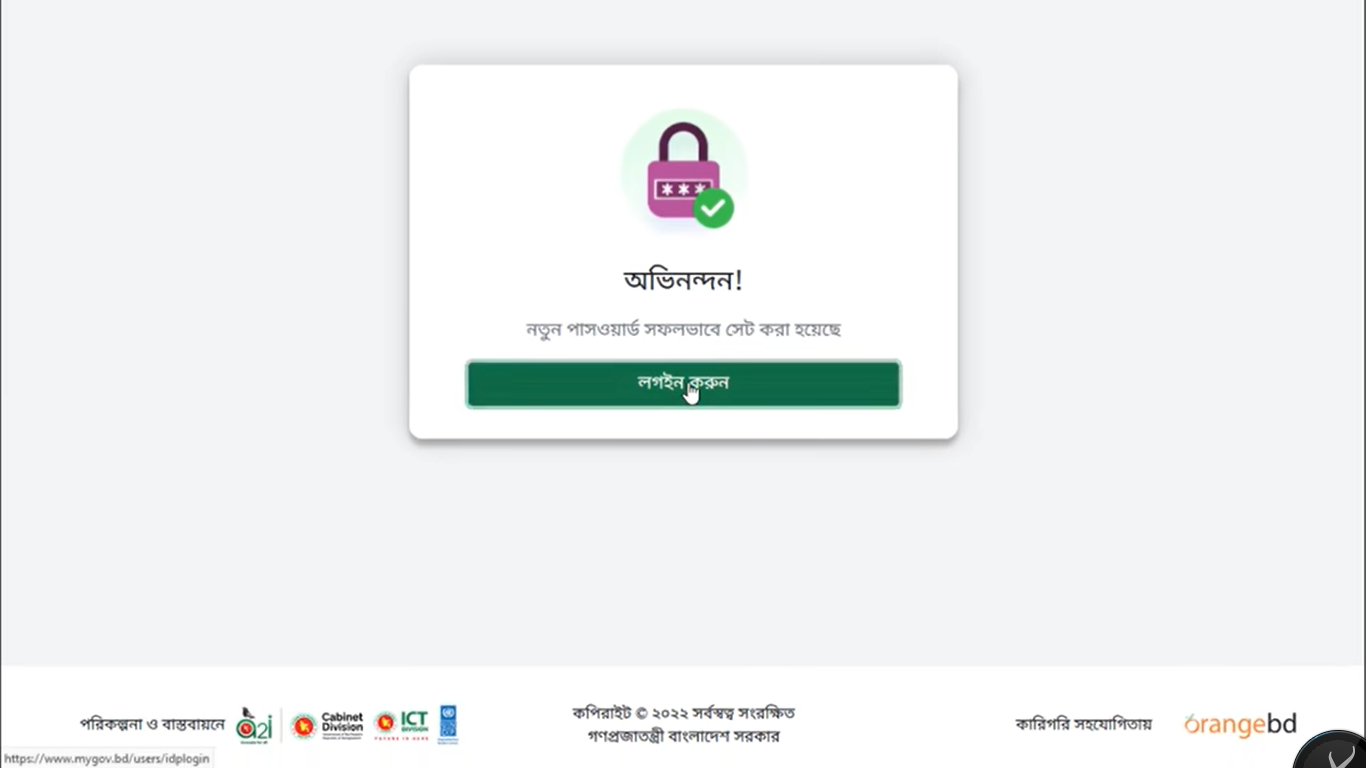1366x768 pixels.
Task: Click the red emblem beside ICT text
Action: click(x=385, y=723)
